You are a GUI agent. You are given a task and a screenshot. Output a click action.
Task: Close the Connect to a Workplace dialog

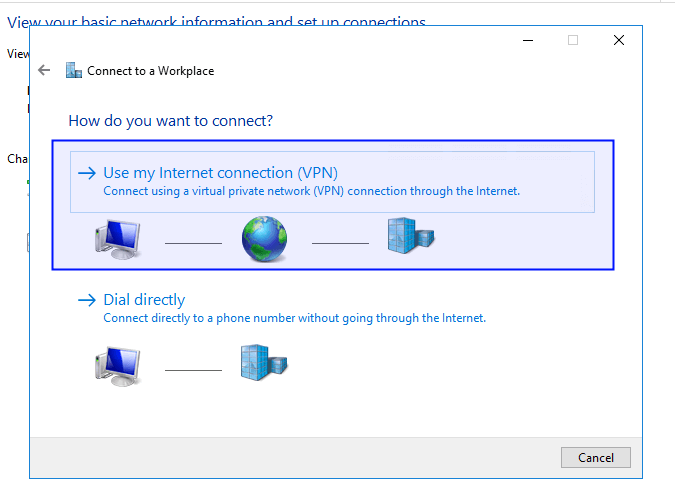(619, 40)
